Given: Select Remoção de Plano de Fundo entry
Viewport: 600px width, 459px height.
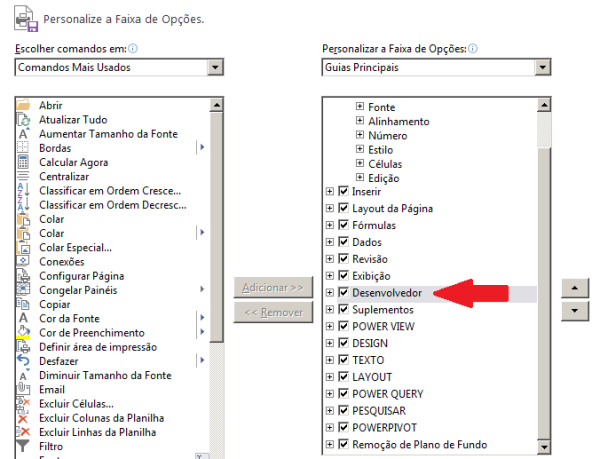Looking at the screenshot, I should coord(419,444).
